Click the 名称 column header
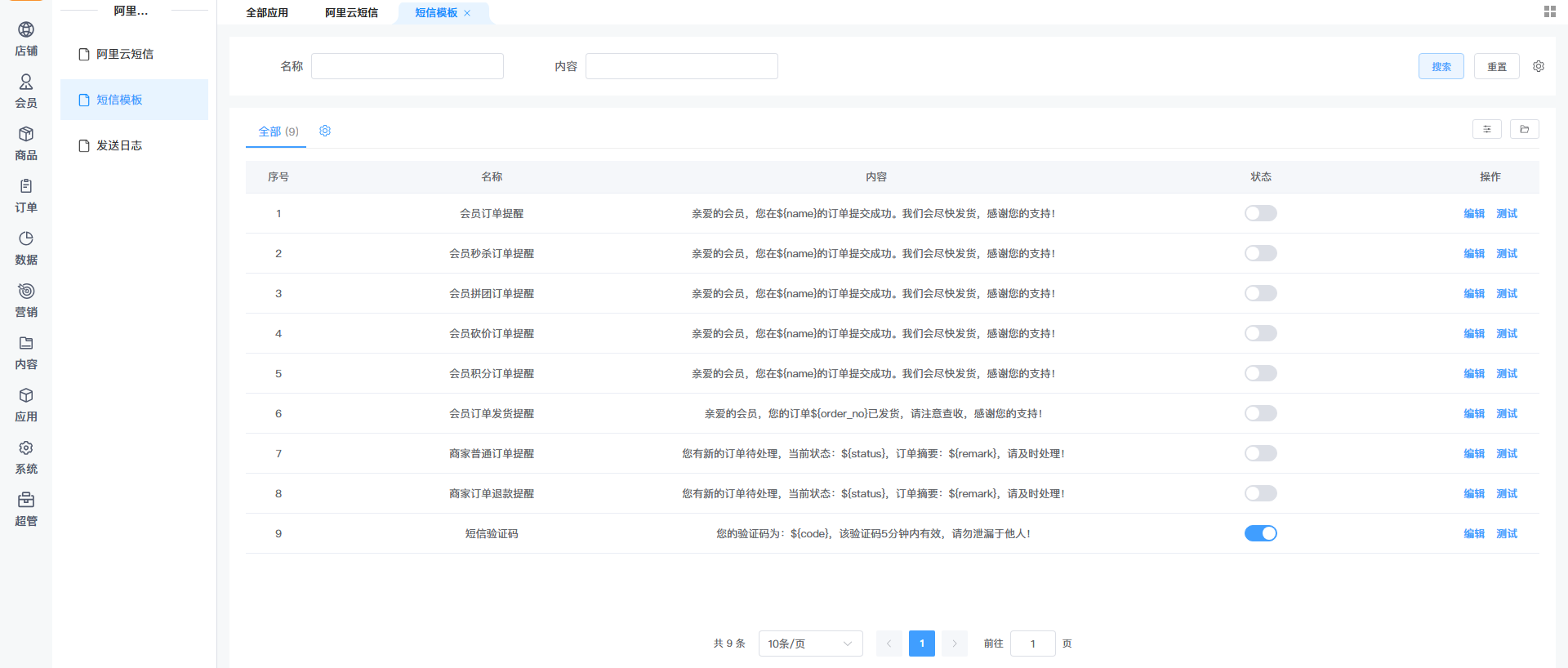 [x=492, y=176]
